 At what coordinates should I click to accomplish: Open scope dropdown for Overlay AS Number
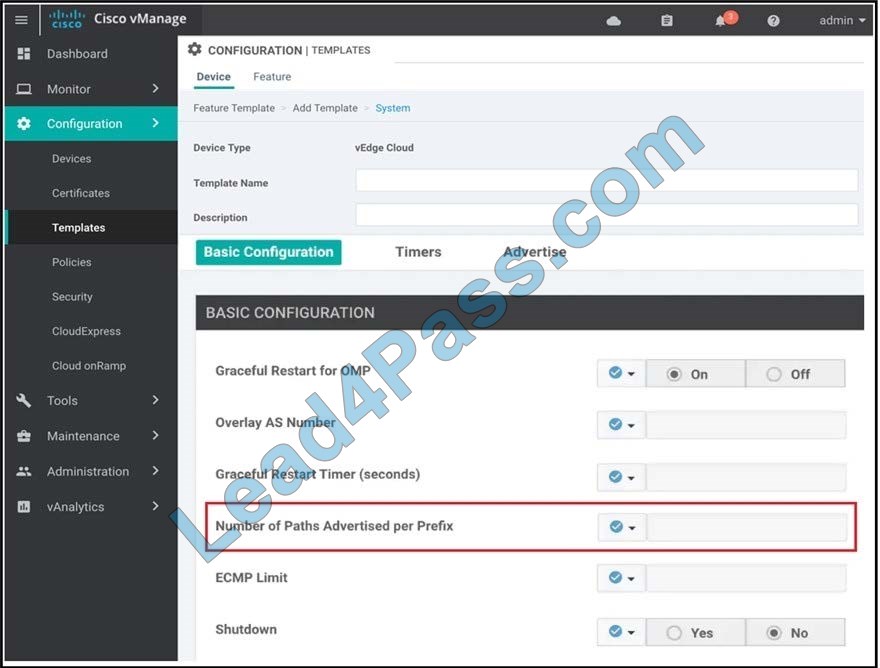click(x=622, y=425)
